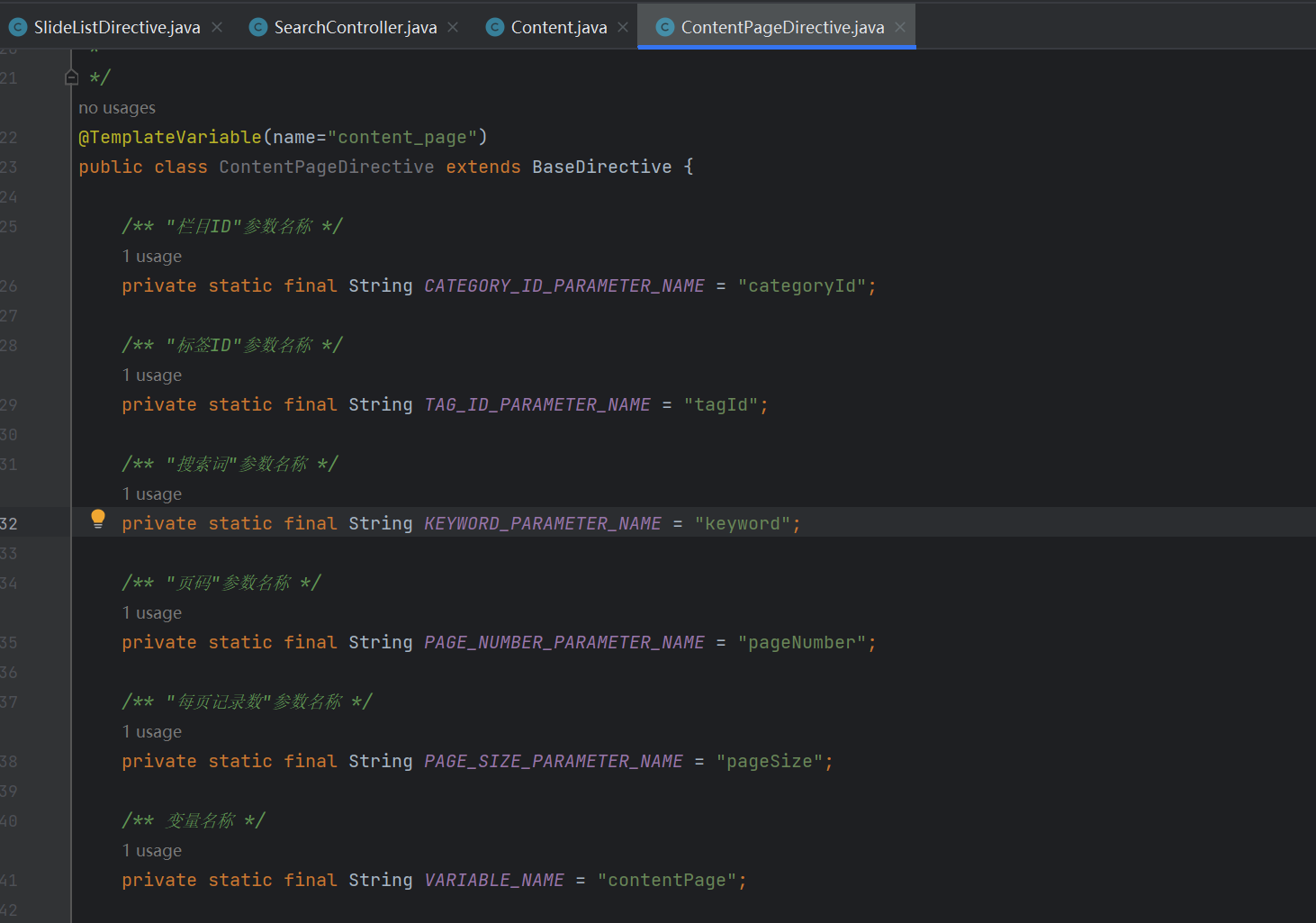Click the TAG_ID_PARAMETER_NAME constant

tap(537, 404)
